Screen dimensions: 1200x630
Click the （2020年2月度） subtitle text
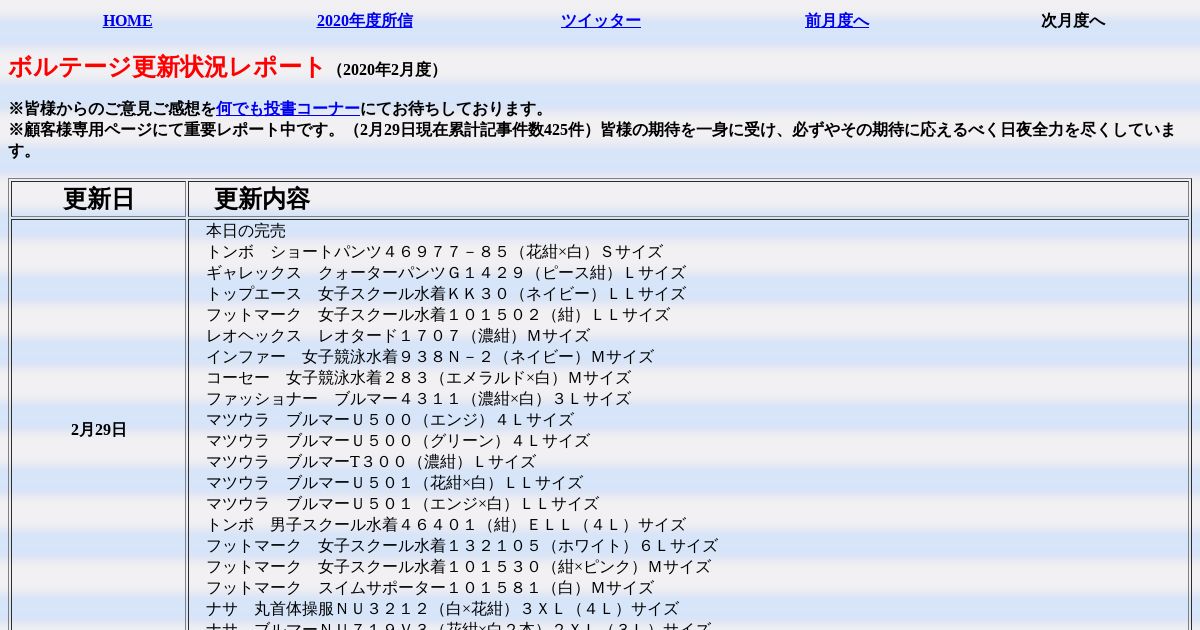[388, 70]
